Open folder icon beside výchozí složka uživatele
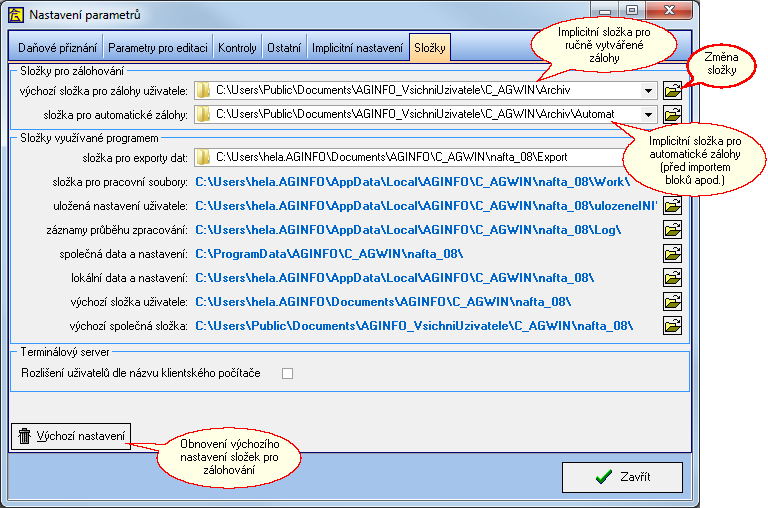The width and height of the screenshot is (768, 508). (672, 302)
